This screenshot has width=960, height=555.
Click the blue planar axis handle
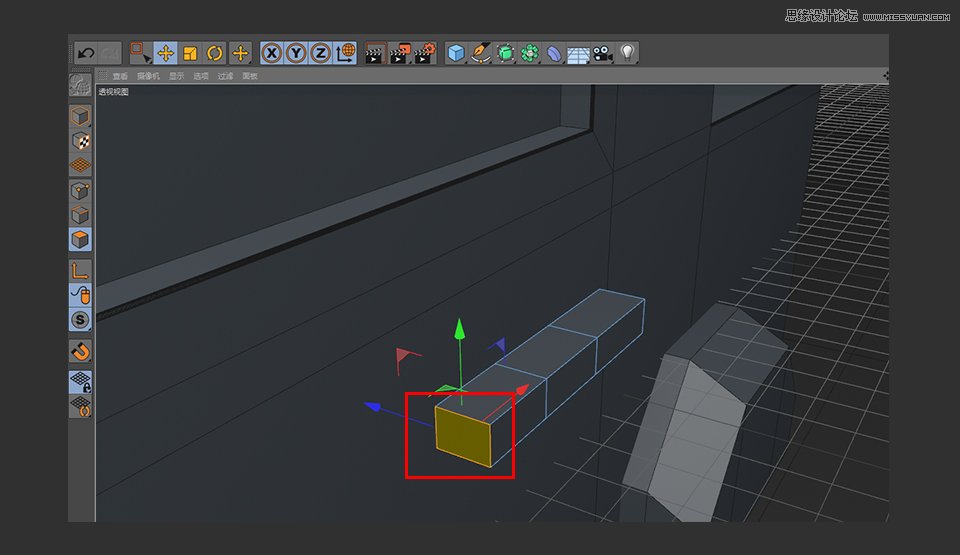(x=498, y=346)
